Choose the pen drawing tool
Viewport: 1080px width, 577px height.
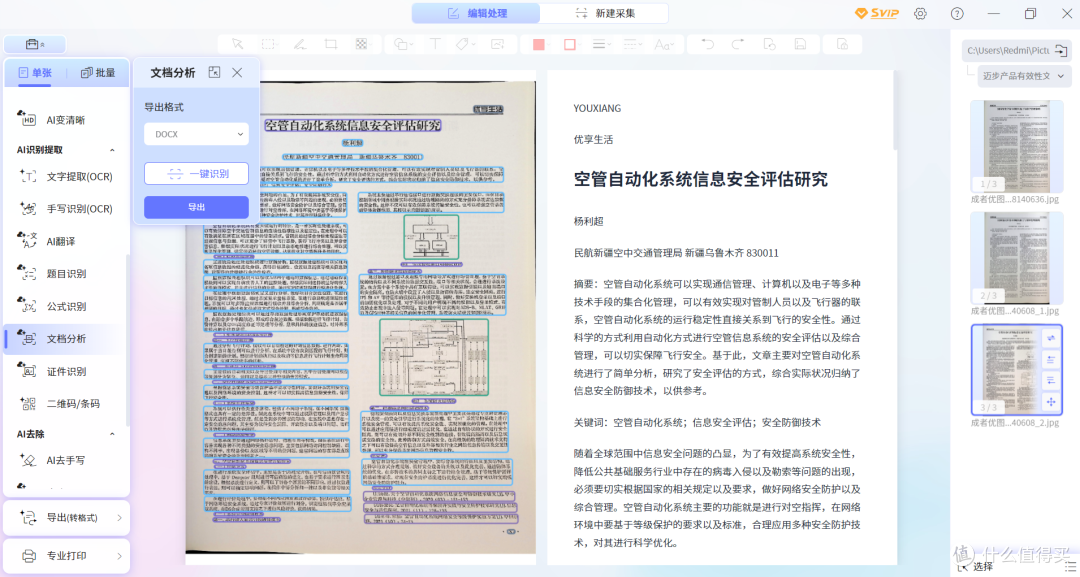(299, 44)
